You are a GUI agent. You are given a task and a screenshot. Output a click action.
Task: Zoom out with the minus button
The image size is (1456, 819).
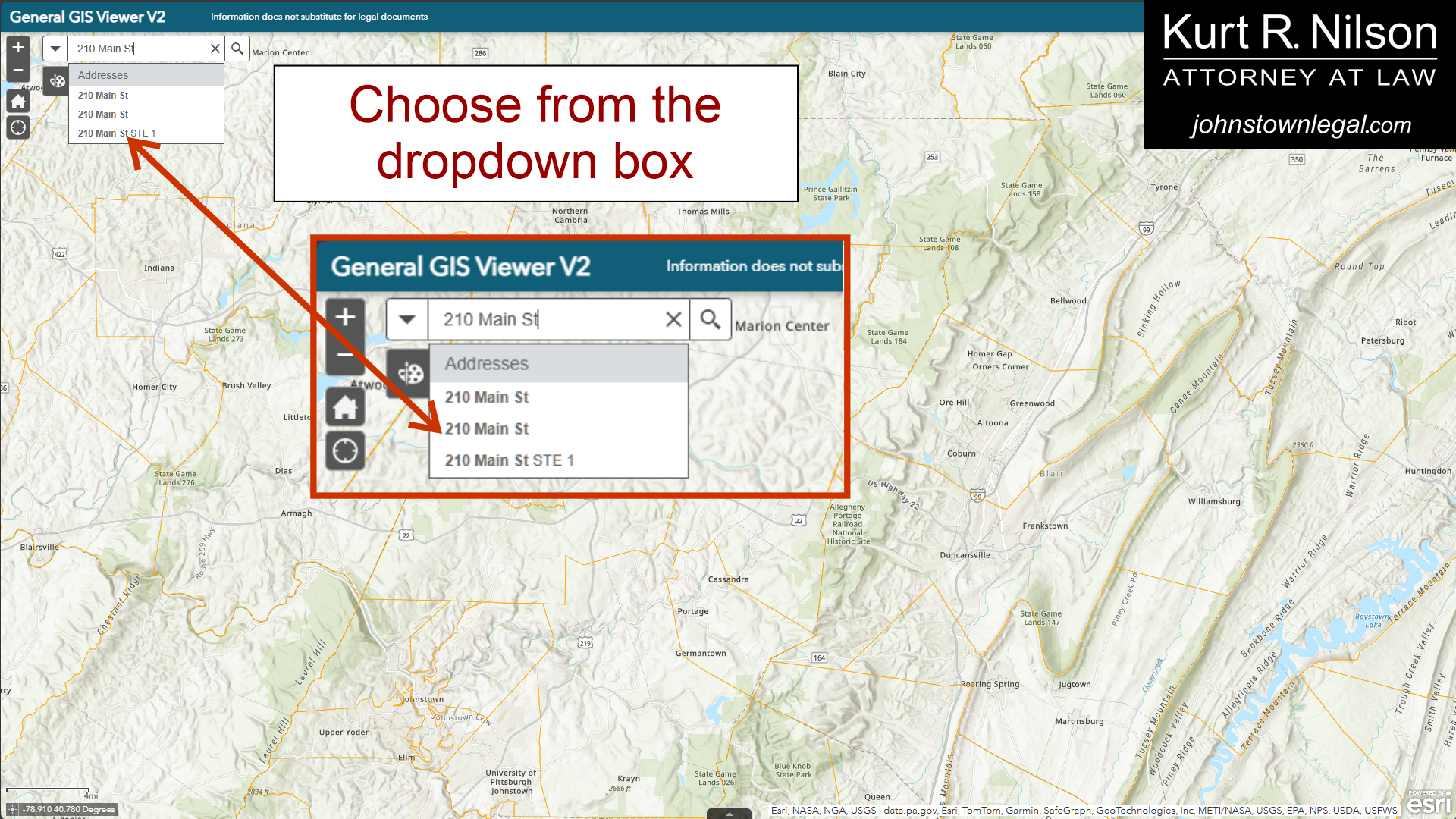(x=18, y=70)
